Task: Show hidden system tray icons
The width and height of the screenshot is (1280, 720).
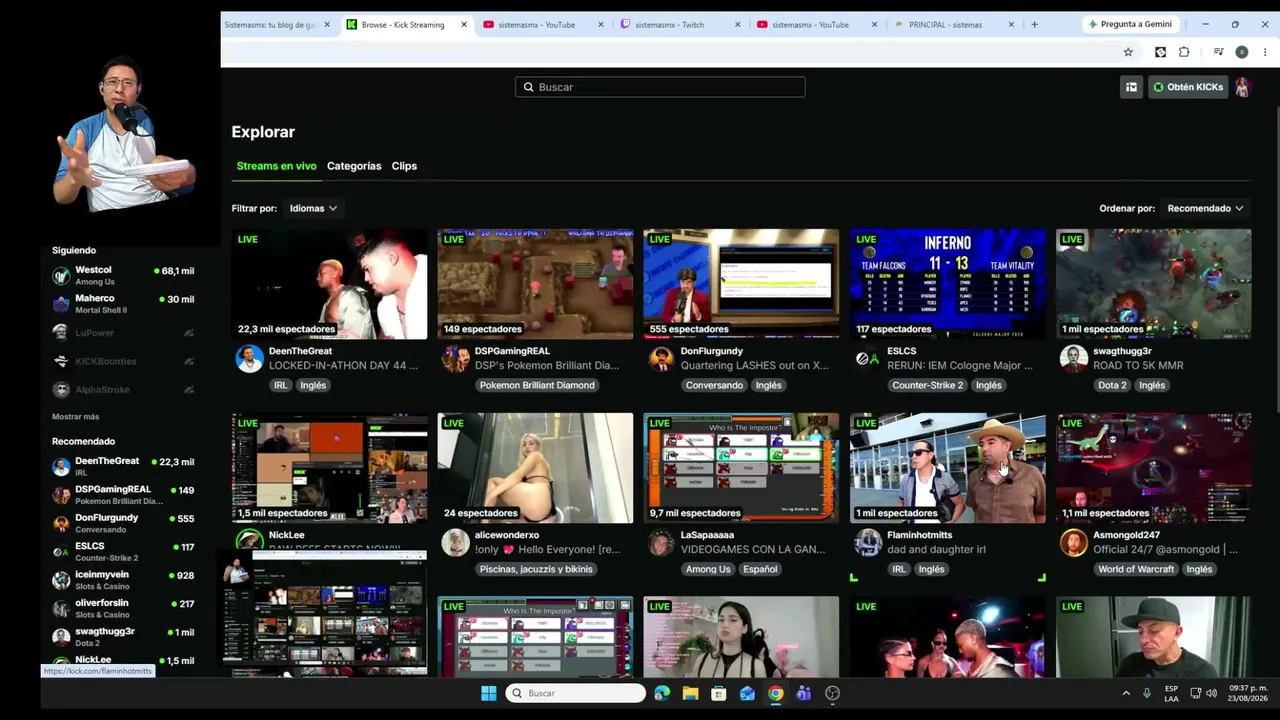Action: coord(1126,693)
